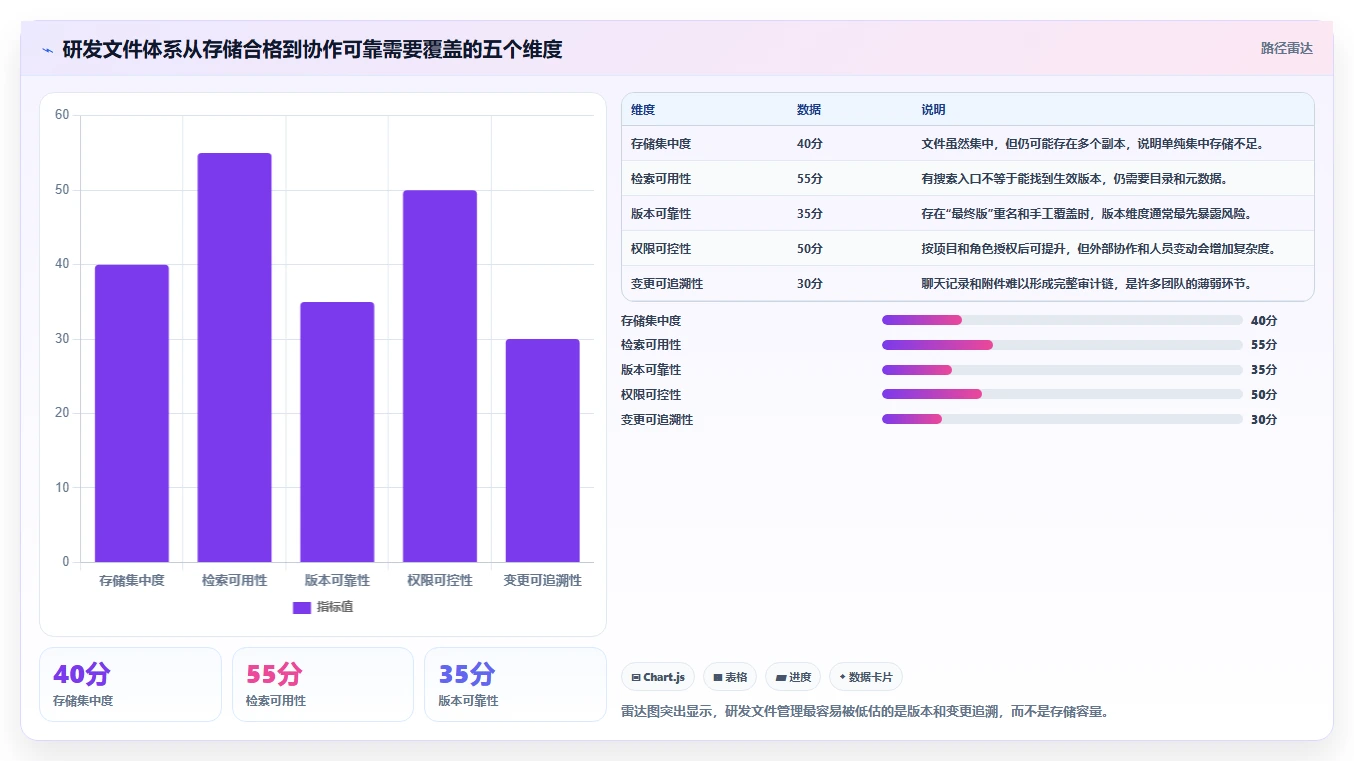This screenshot has height=761, width=1354.
Task: Click the description starting 文件虽然集中
Action: (1093, 144)
